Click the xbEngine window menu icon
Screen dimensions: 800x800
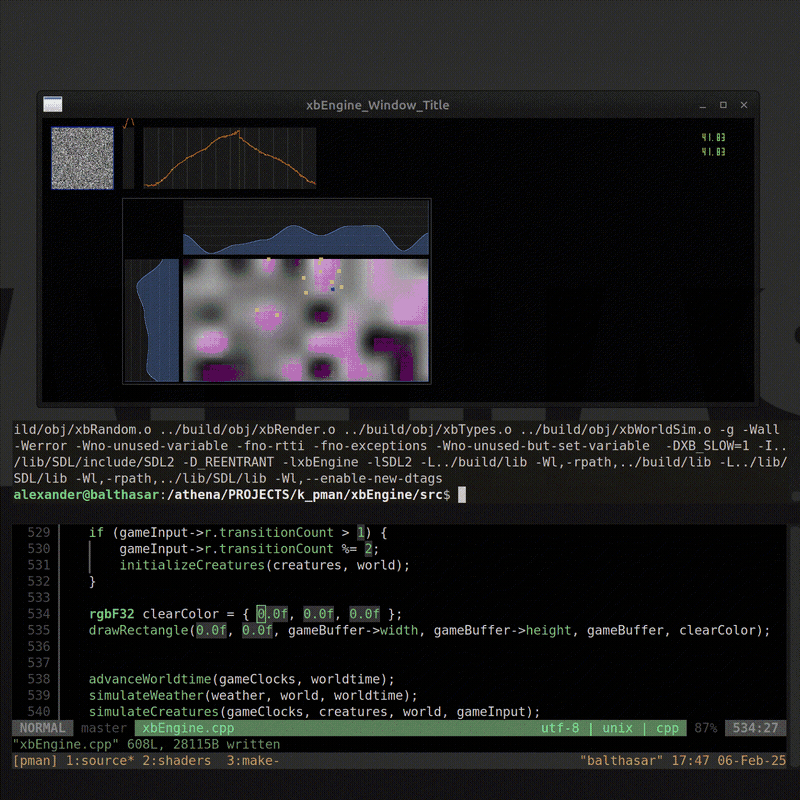click(53, 104)
